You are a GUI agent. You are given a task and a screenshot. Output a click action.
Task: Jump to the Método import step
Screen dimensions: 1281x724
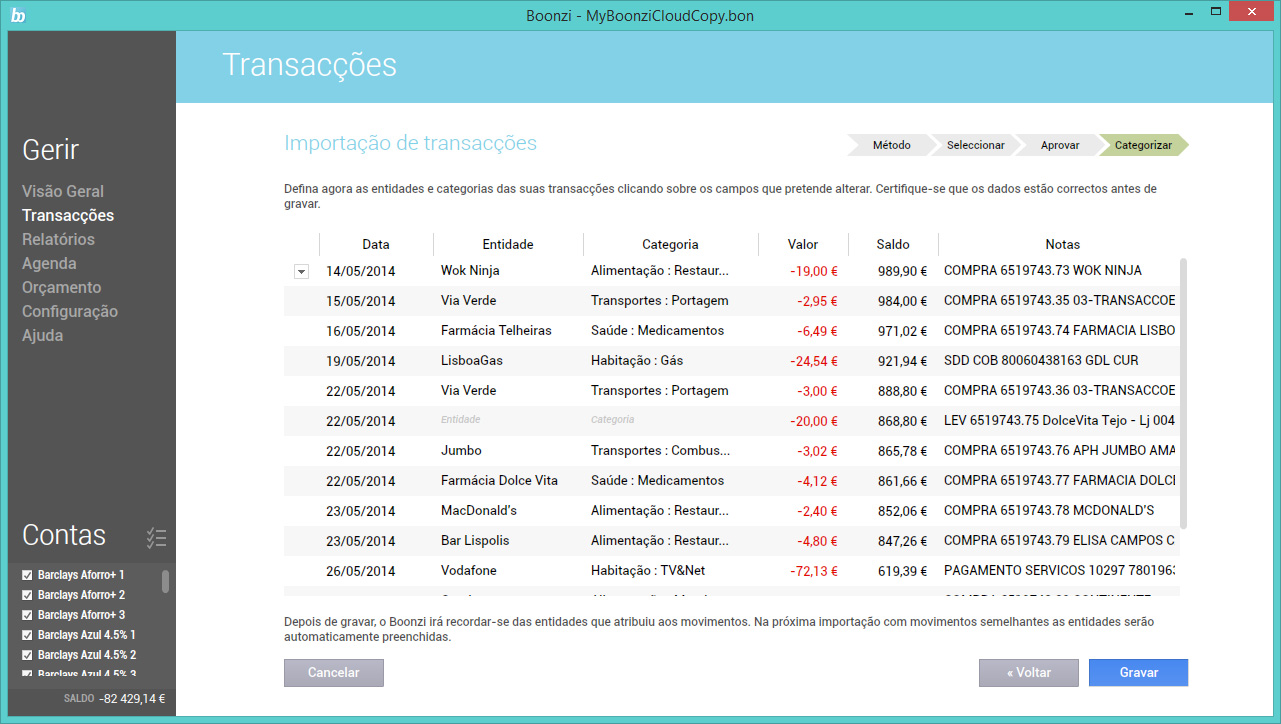(x=891, y=145)
